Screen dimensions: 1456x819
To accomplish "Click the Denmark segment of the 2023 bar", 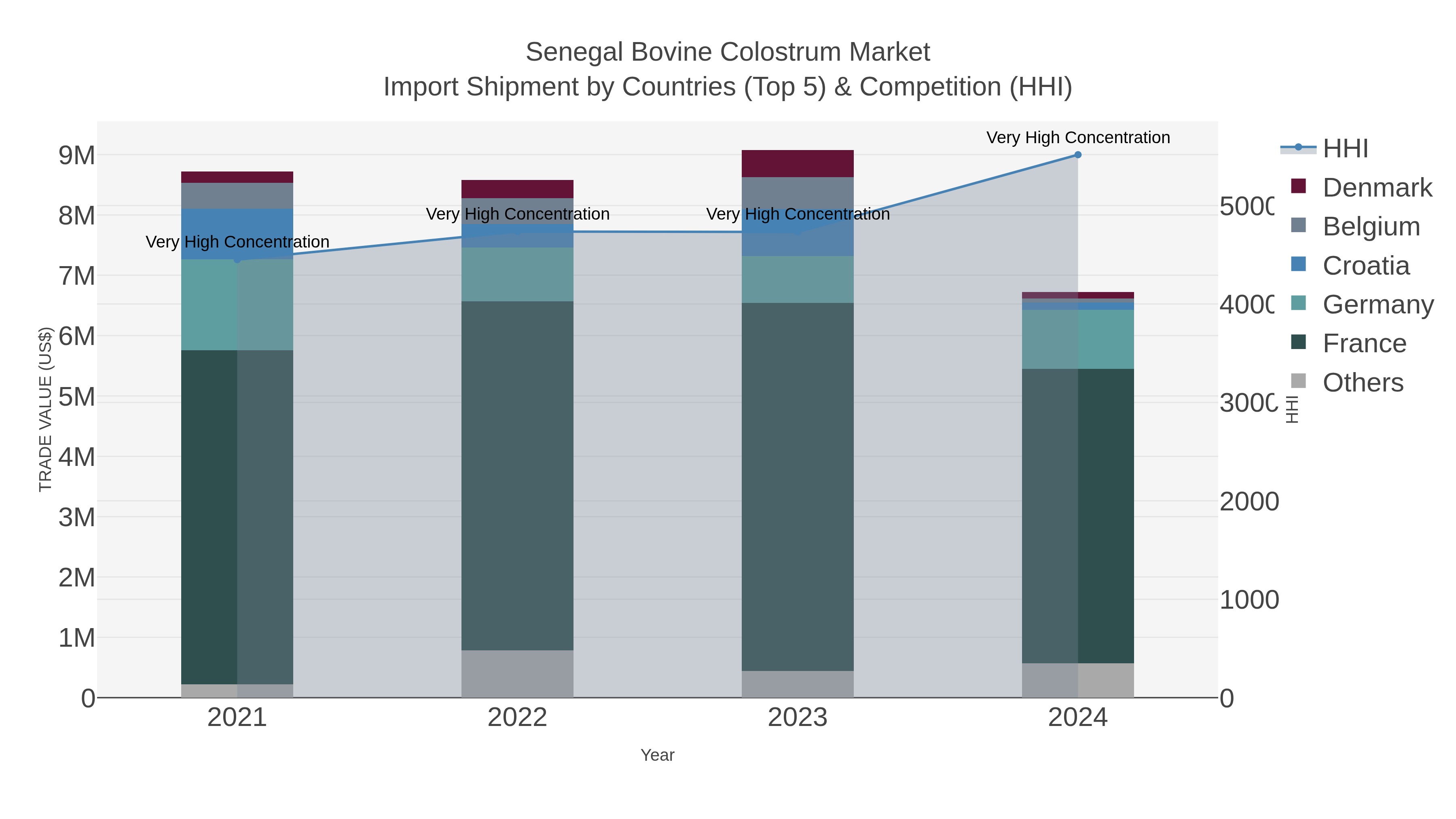I will (798, 164).
